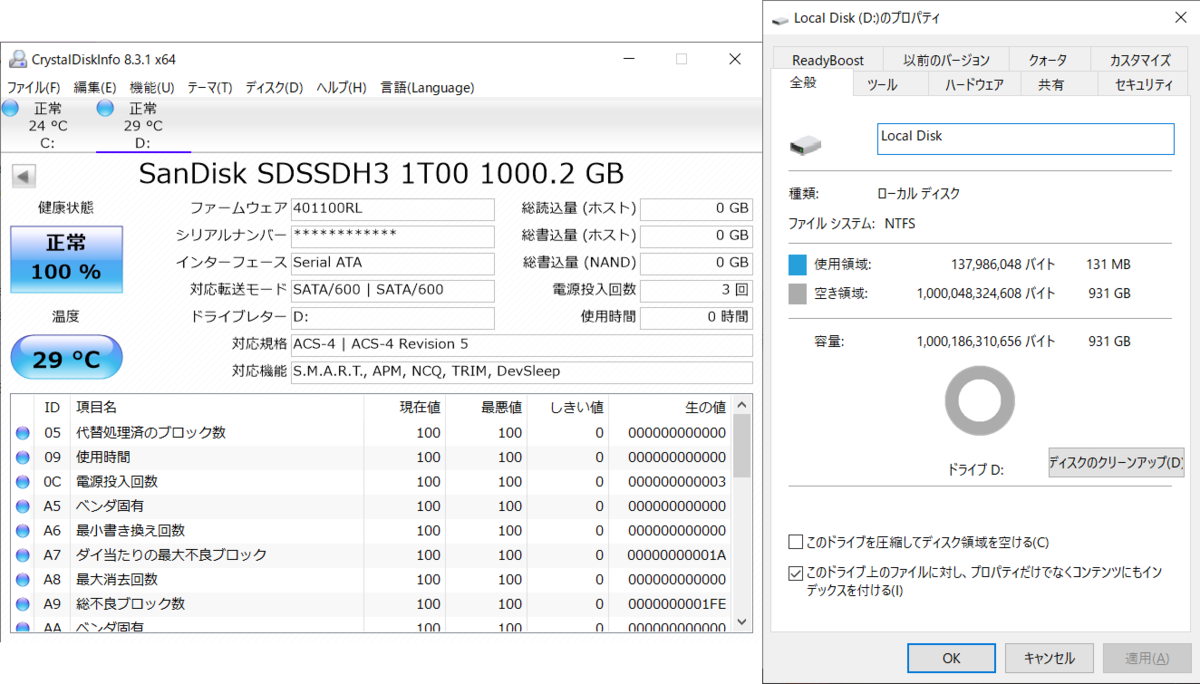1200x684 pixels.
Task: Click the CrystalDiskInfo title bar app icon
Action: (x=18, y=60)
